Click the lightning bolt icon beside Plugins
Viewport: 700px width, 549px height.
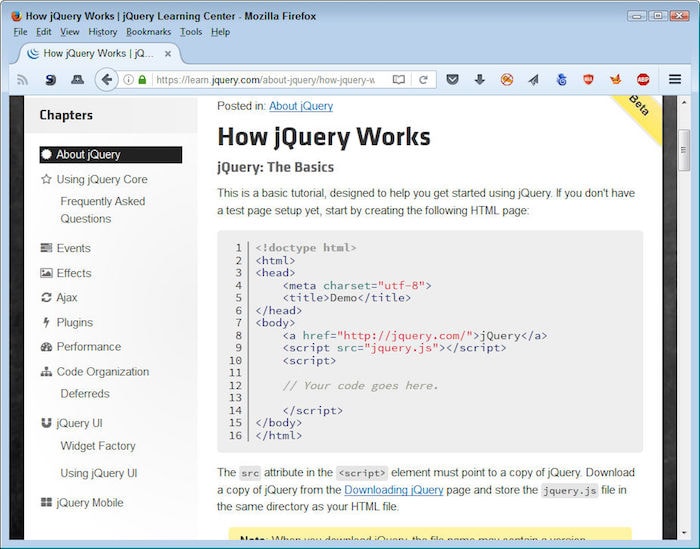tap(46, 322)
